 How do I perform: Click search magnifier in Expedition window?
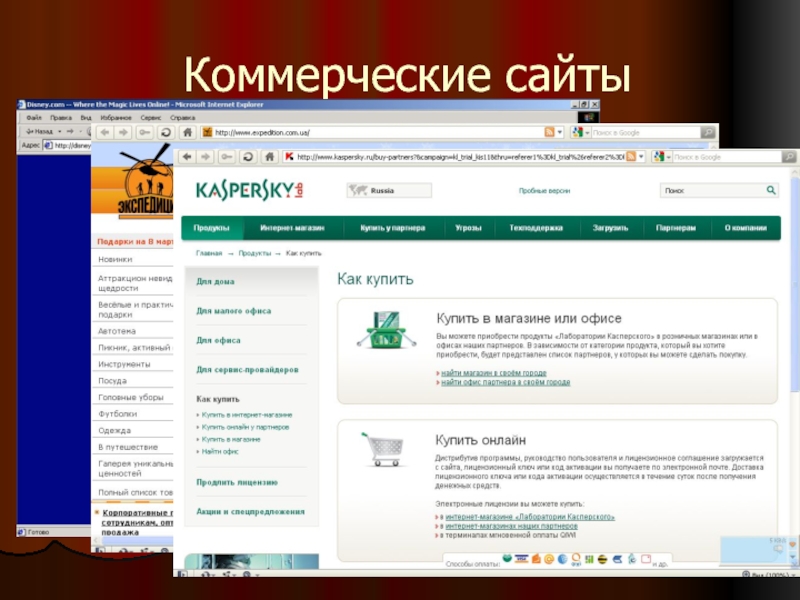708,133
